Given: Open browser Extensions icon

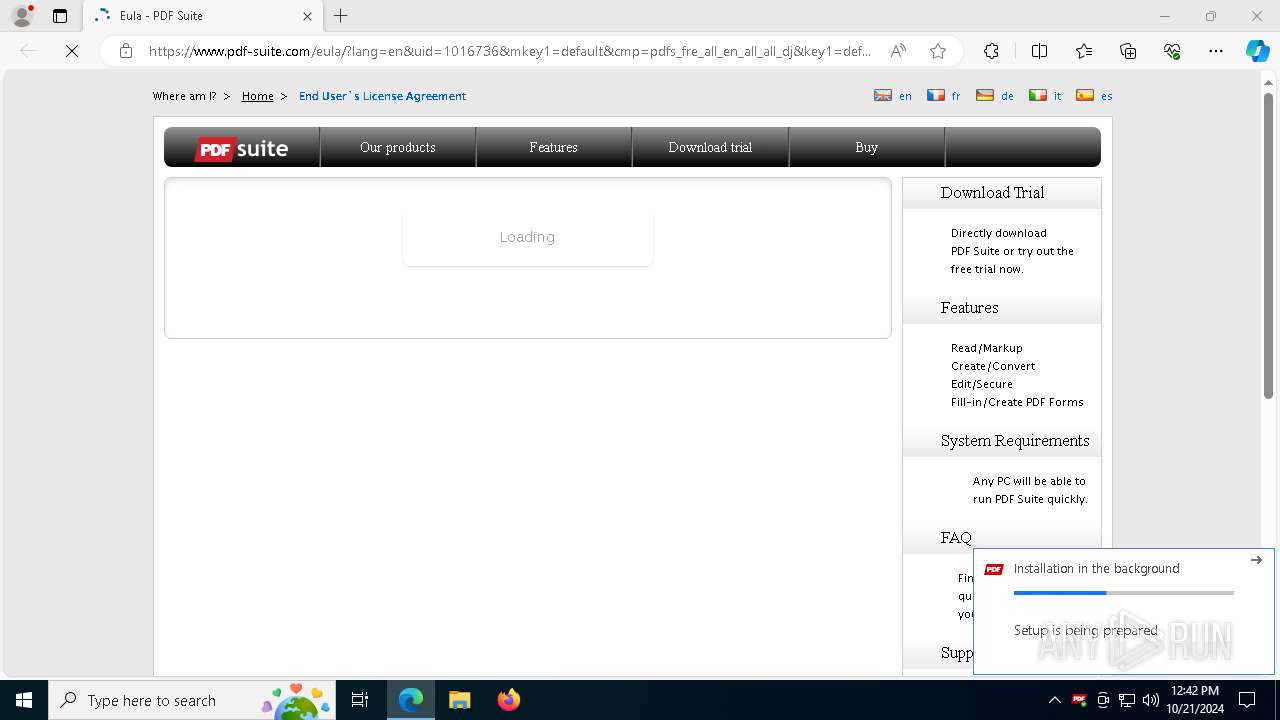Looking at the screenshot, I should (991, 51).
